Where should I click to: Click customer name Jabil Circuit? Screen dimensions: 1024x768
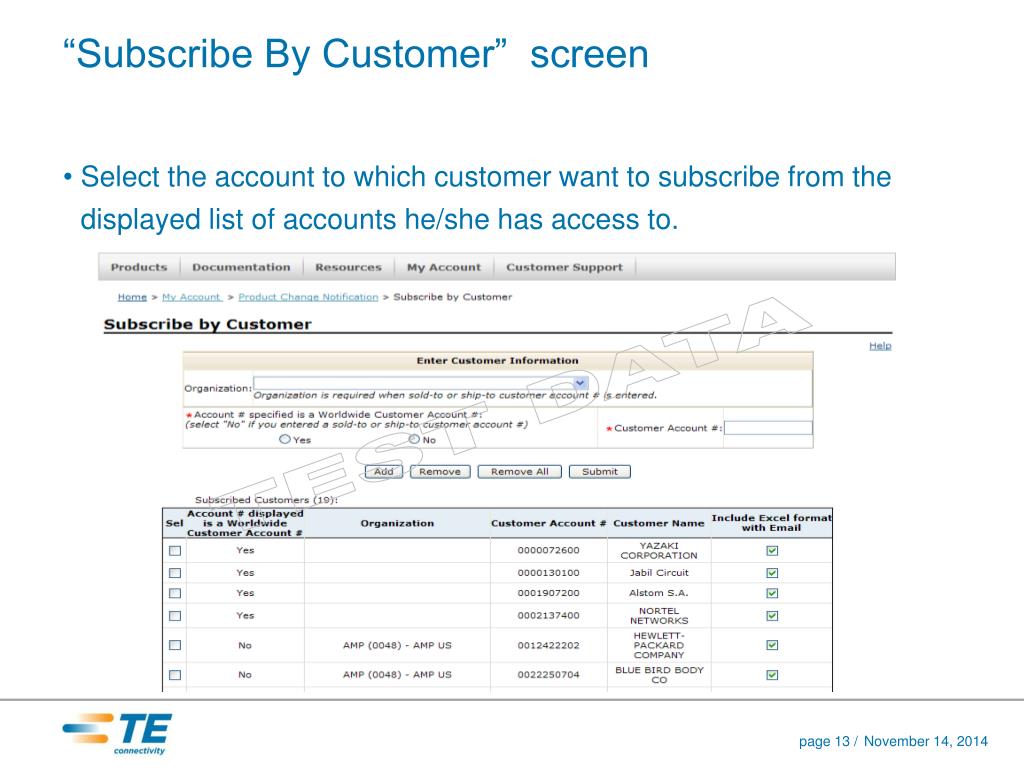pyautogui.click(x=659, y=573)
